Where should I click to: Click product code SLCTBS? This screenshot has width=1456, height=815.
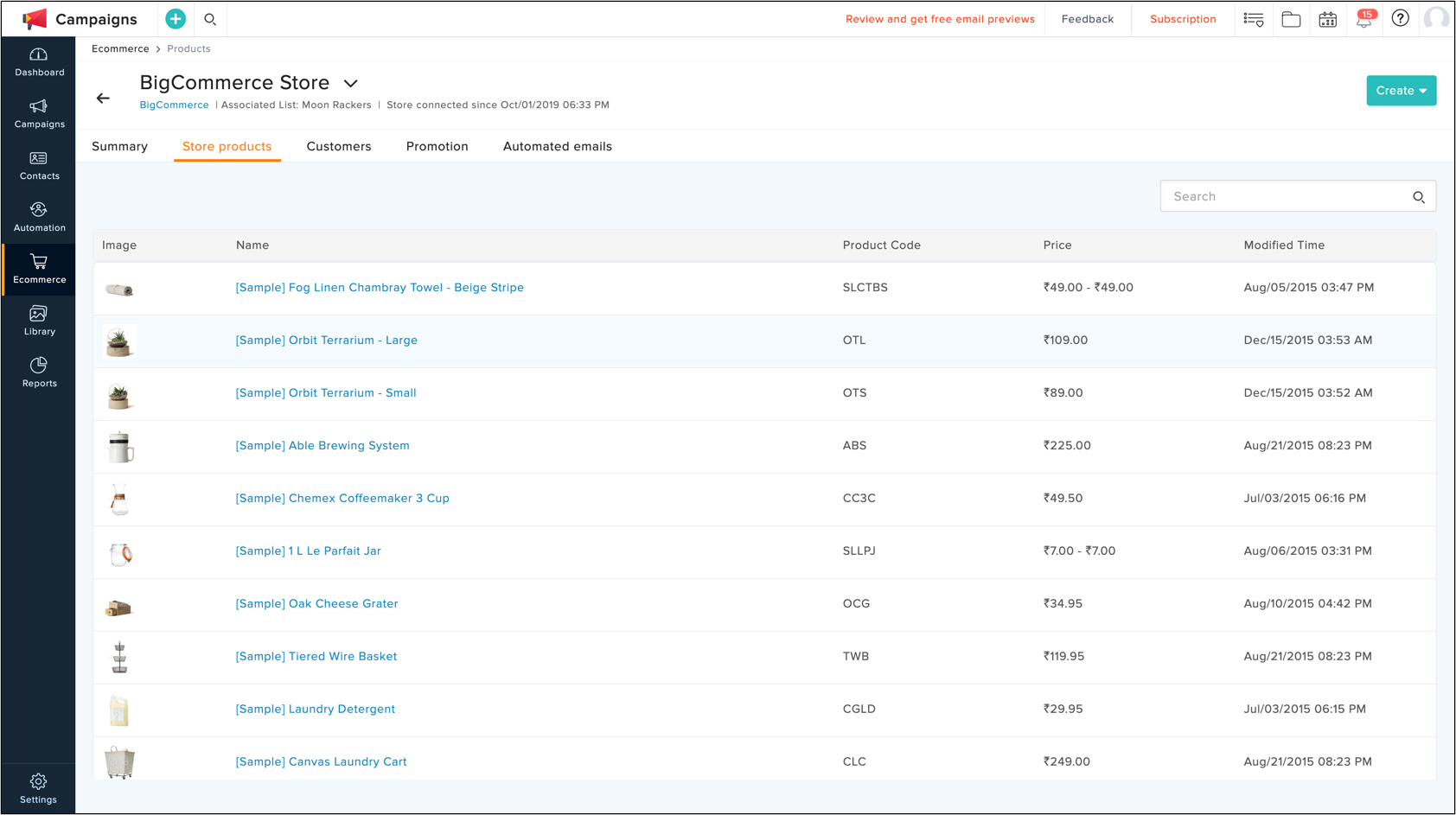pyautogui.click(x=865, y=288)
